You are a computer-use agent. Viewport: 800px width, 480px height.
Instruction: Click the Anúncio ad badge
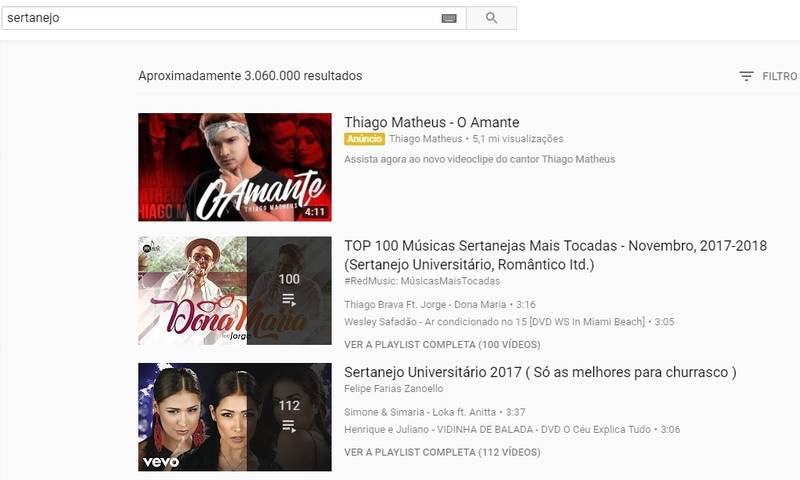(x=364, y=139)
